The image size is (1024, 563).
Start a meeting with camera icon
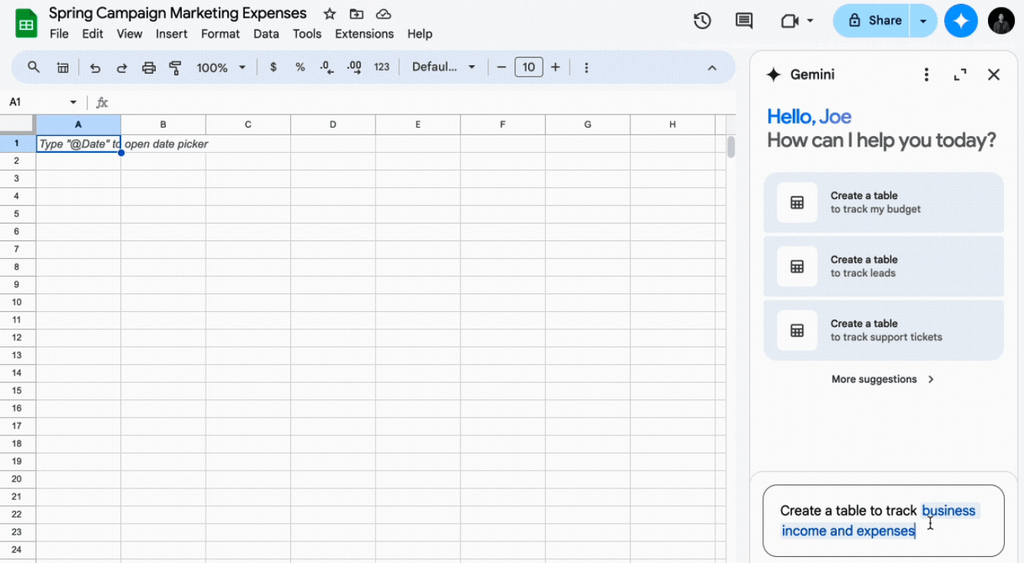[x=790, y=21]
